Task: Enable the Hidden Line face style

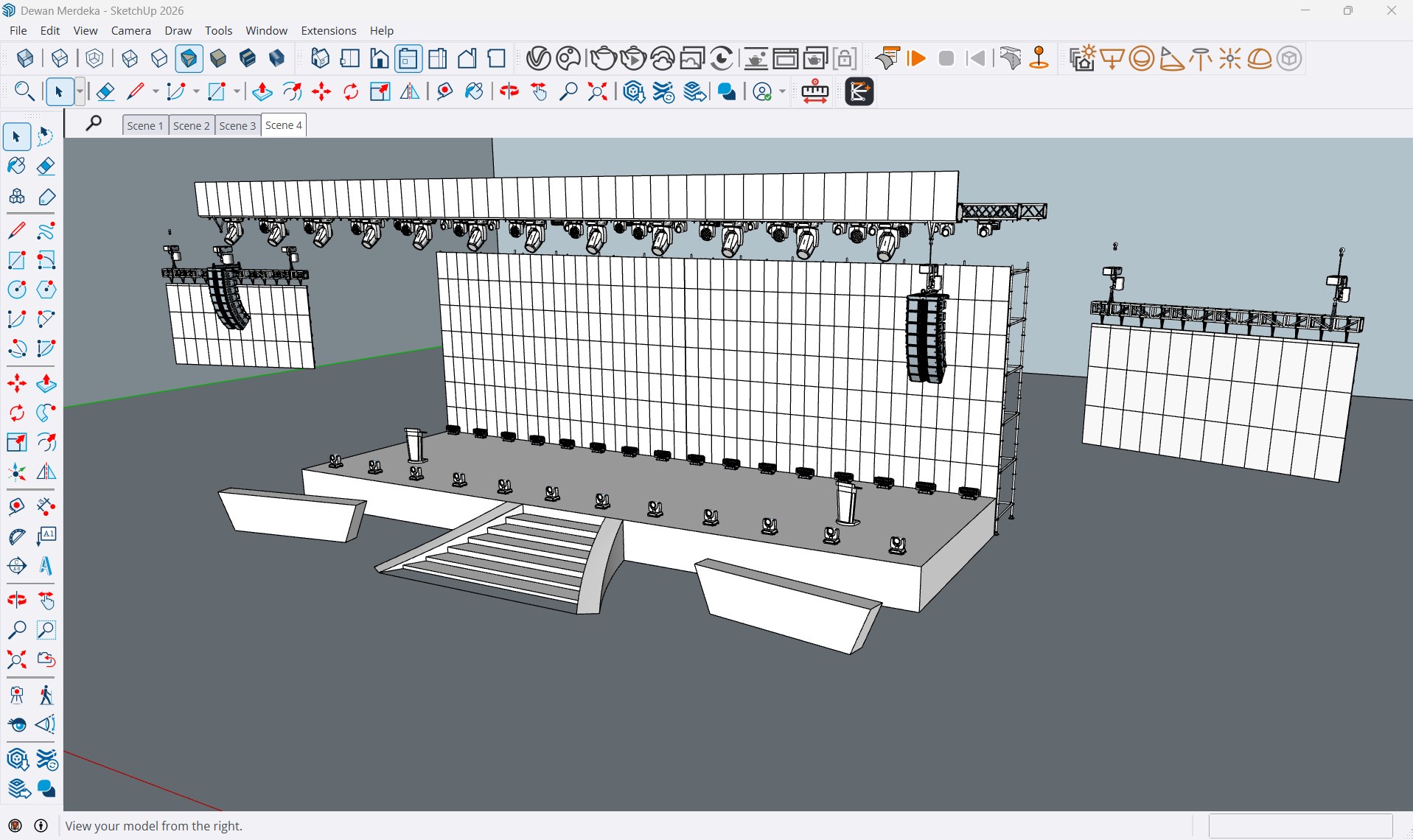Action: coord(159,58)
